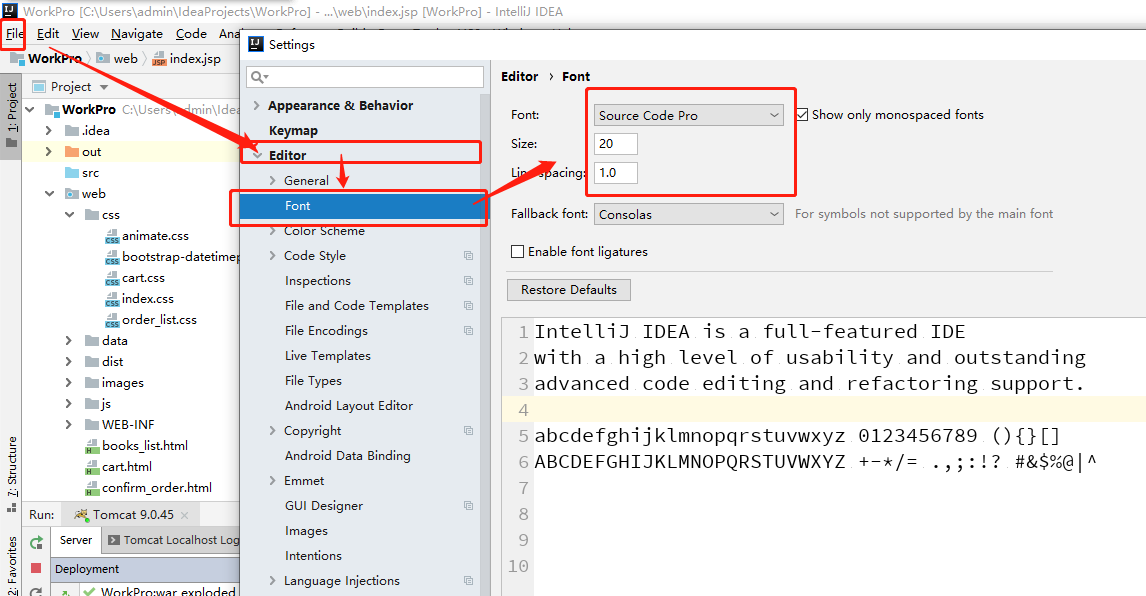Click the books_list.html file icon
The height and width of the screenshot is (596, 1146).
tap(92, 446)
